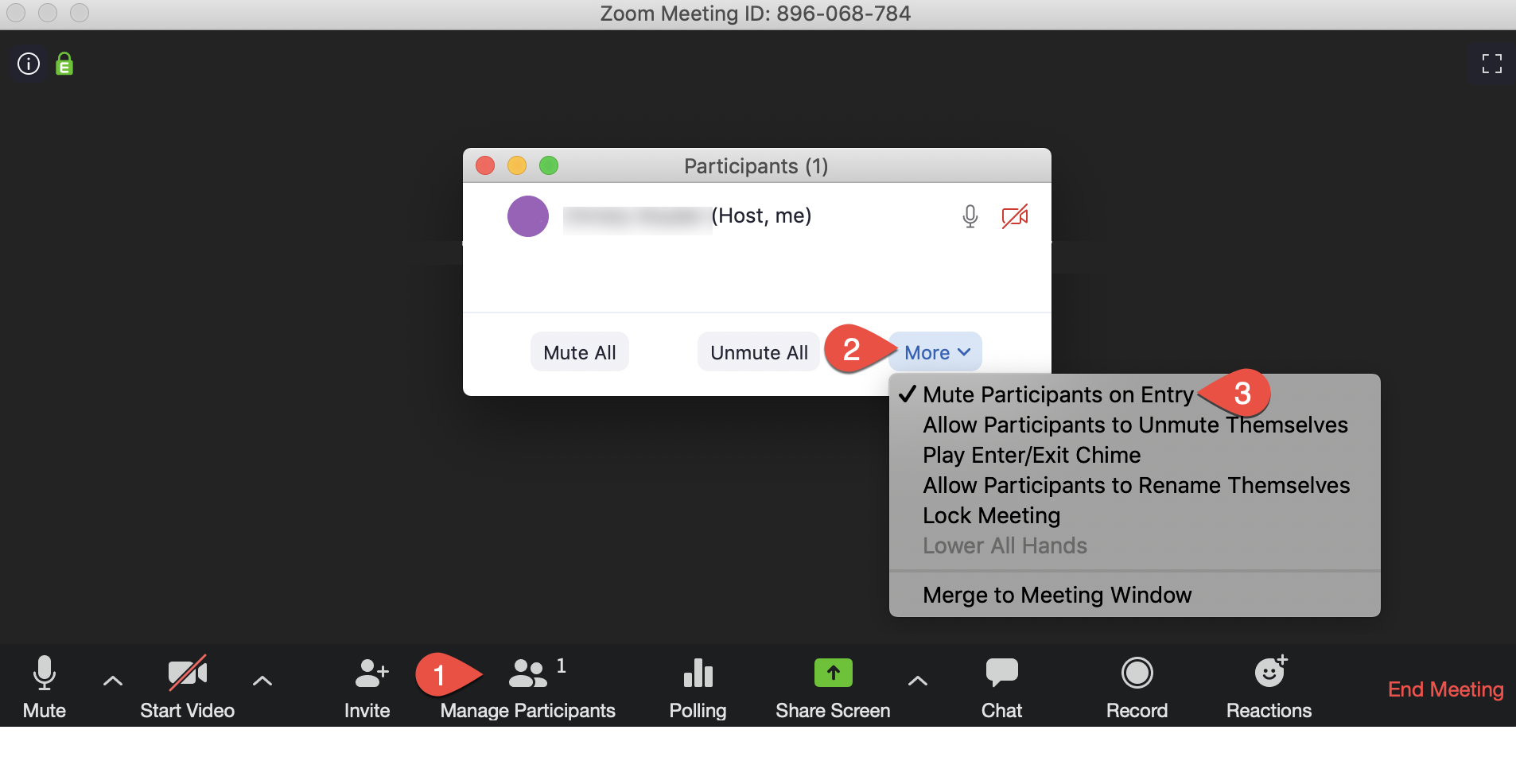Open the Chat window

coord(1001,684)
